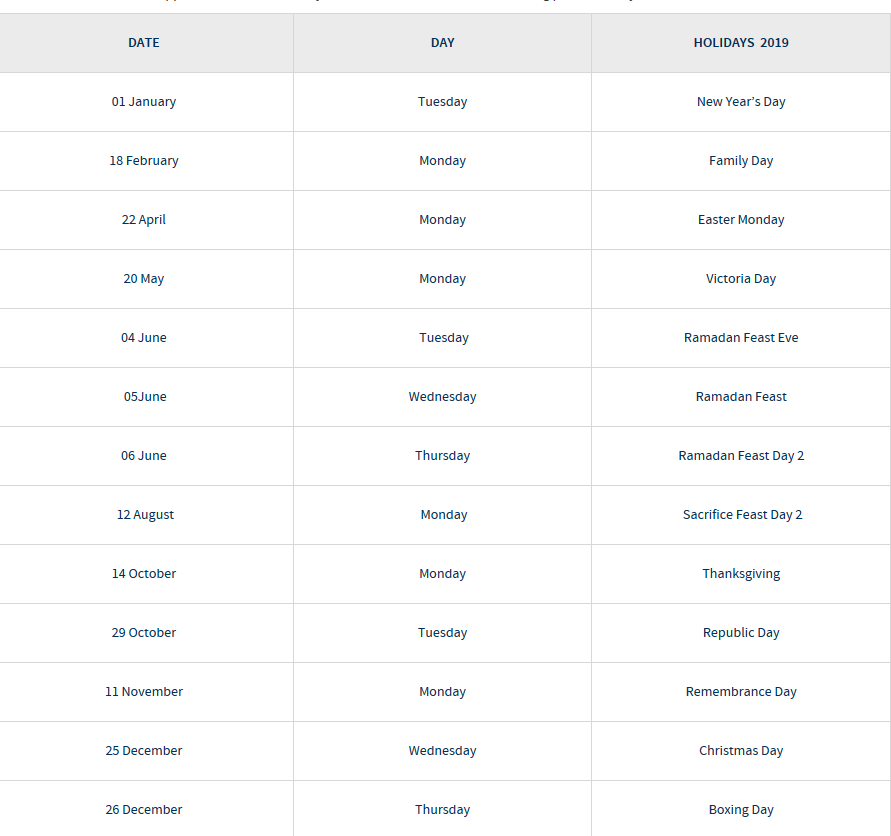Click the Thanksgiving holiday cell

pos(741,574)
